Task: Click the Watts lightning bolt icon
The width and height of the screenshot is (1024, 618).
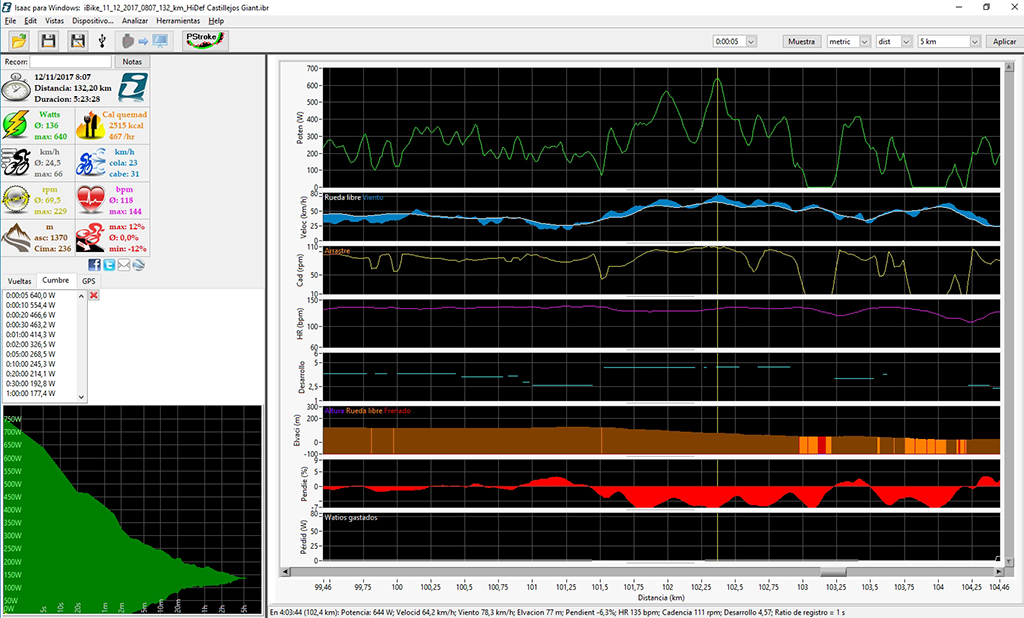Action: pyautogui.click(x=17, y=124)
